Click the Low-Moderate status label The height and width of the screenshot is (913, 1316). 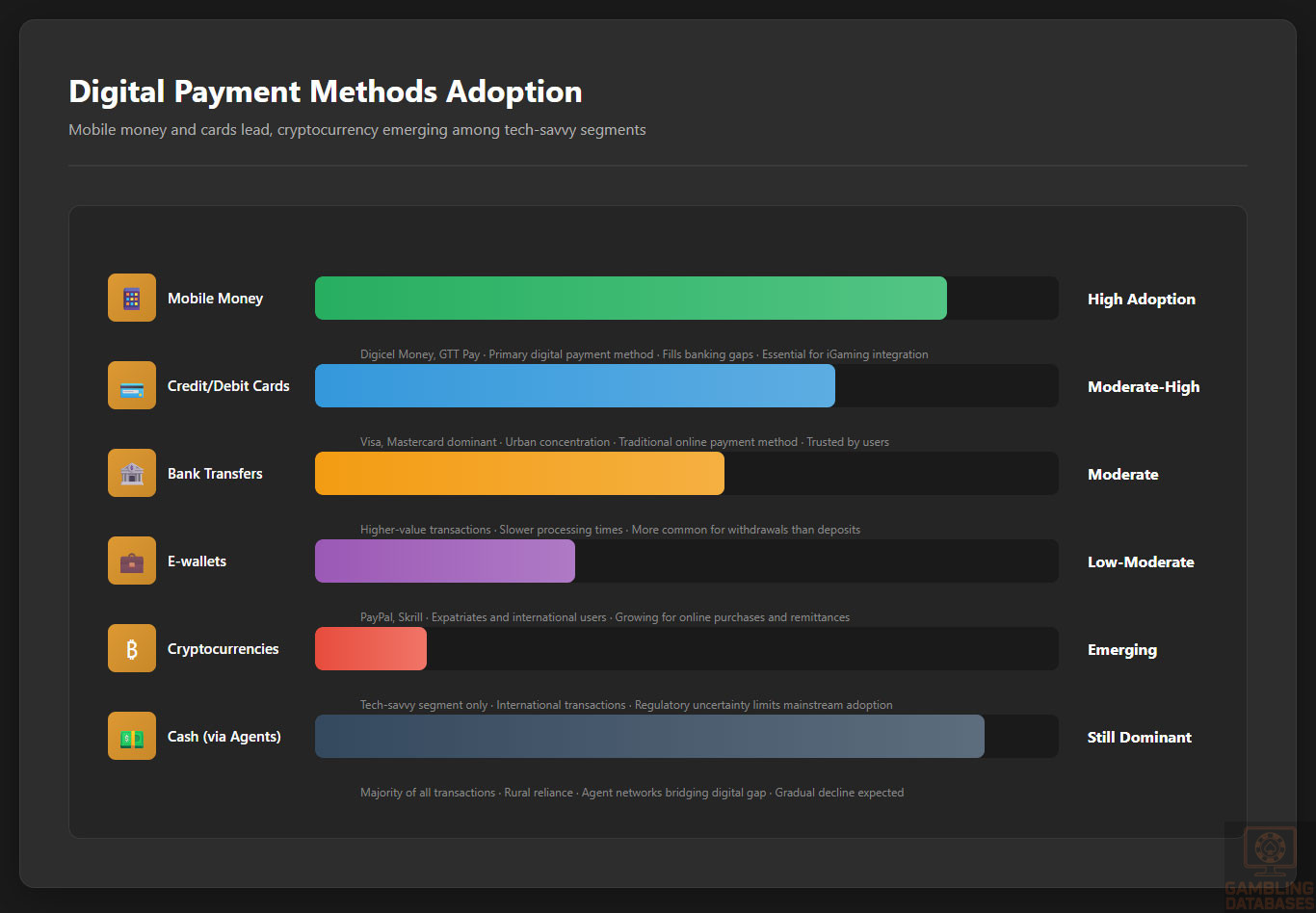pyautogui.click(x=1141, y=562)
